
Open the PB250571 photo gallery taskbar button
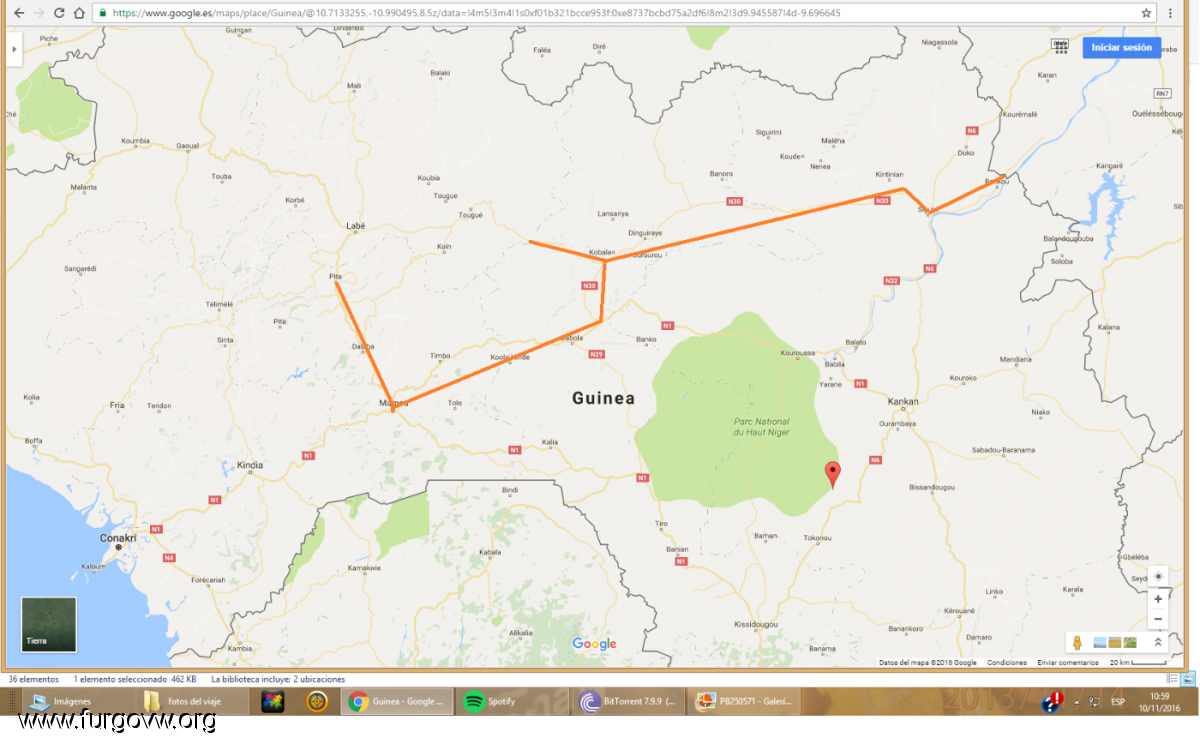[x=746, y=701]
